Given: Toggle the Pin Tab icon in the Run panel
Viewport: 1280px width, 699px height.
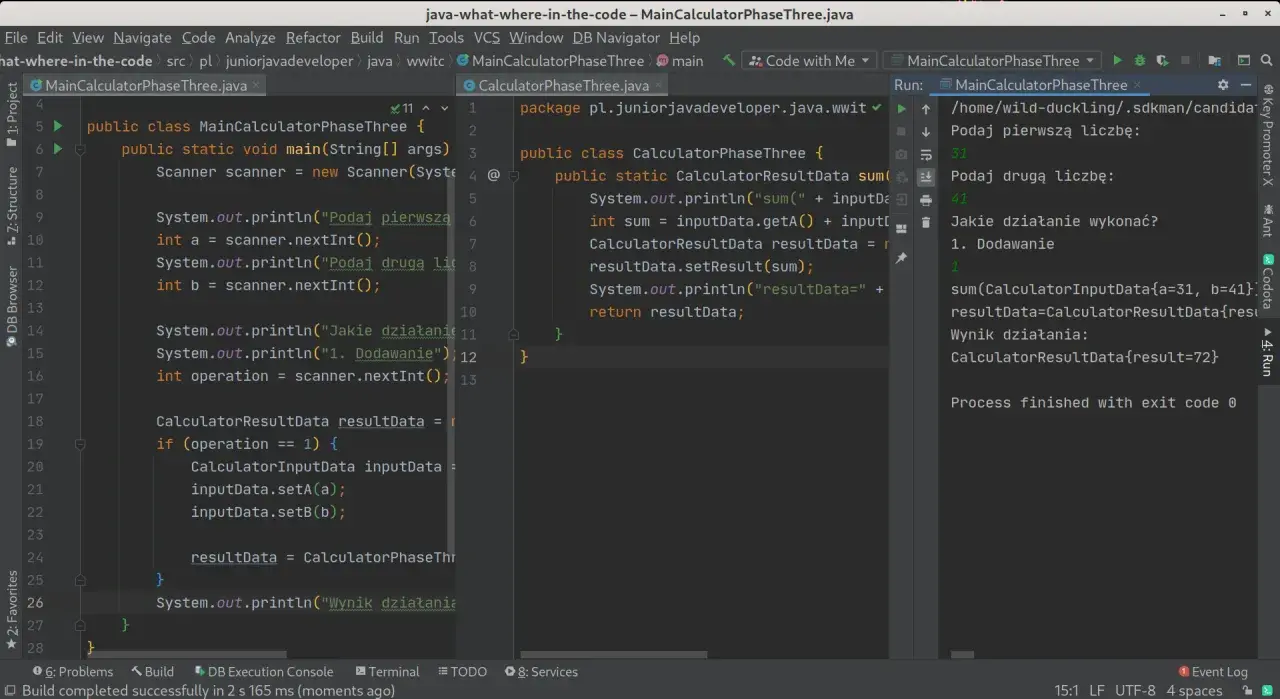Looking at the screenshot, I should 901,258.
